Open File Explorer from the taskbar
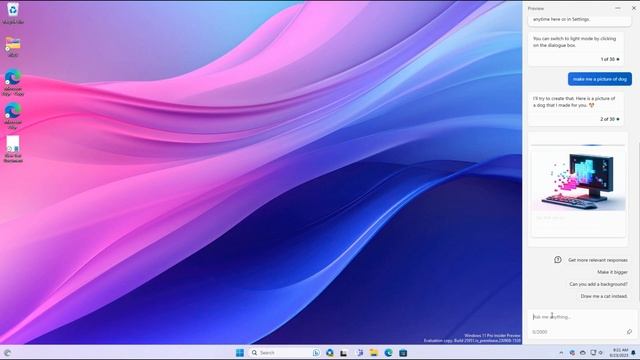 coord(373,353)
